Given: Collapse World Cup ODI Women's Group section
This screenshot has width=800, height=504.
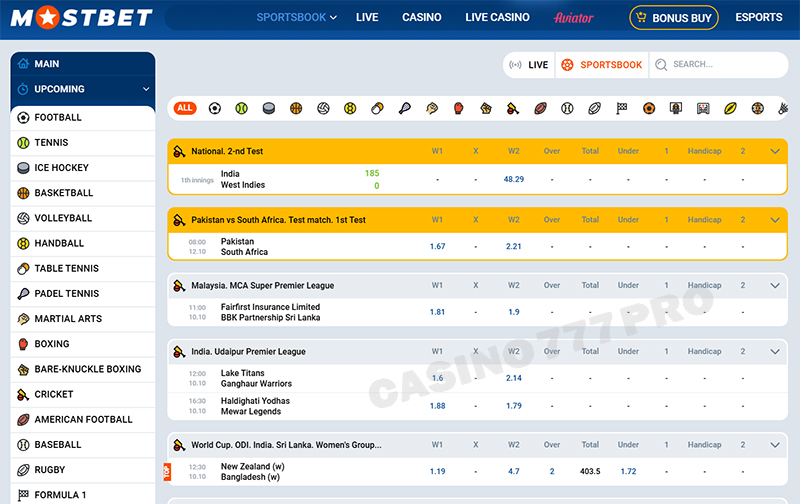Looking at the screenshot, I should click(x=775, y=445).
